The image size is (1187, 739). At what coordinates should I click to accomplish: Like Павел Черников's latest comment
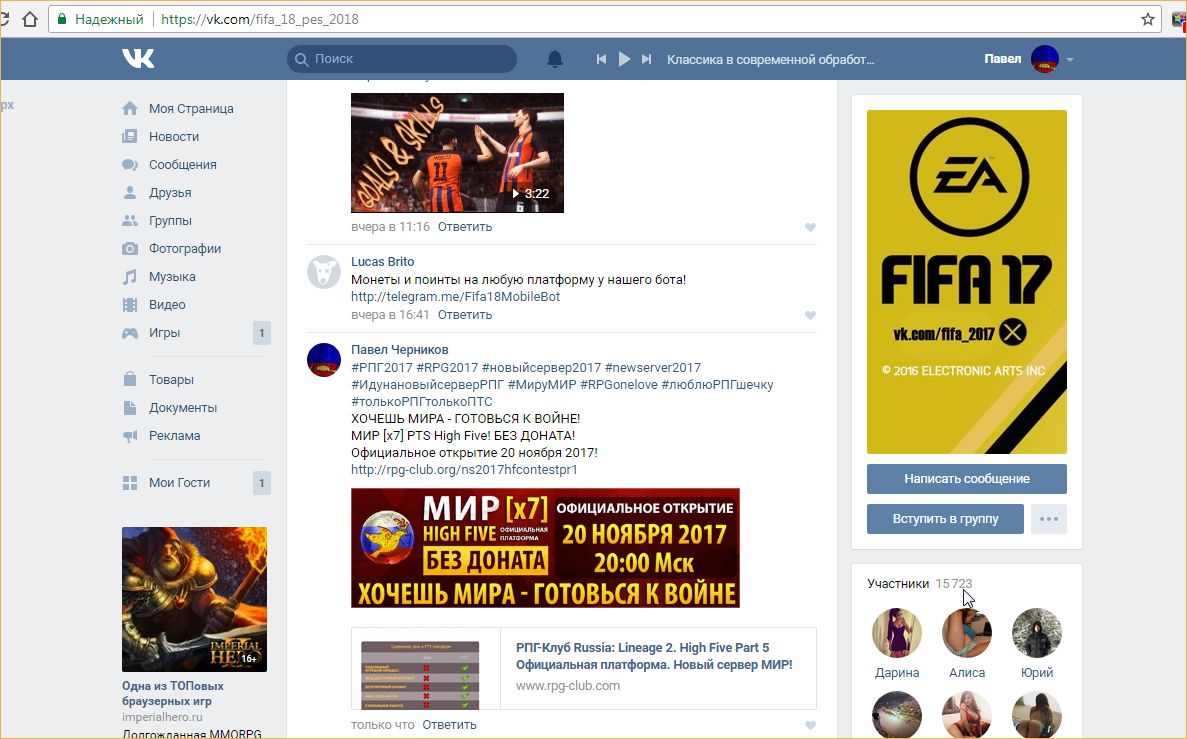tap(810, 725)
